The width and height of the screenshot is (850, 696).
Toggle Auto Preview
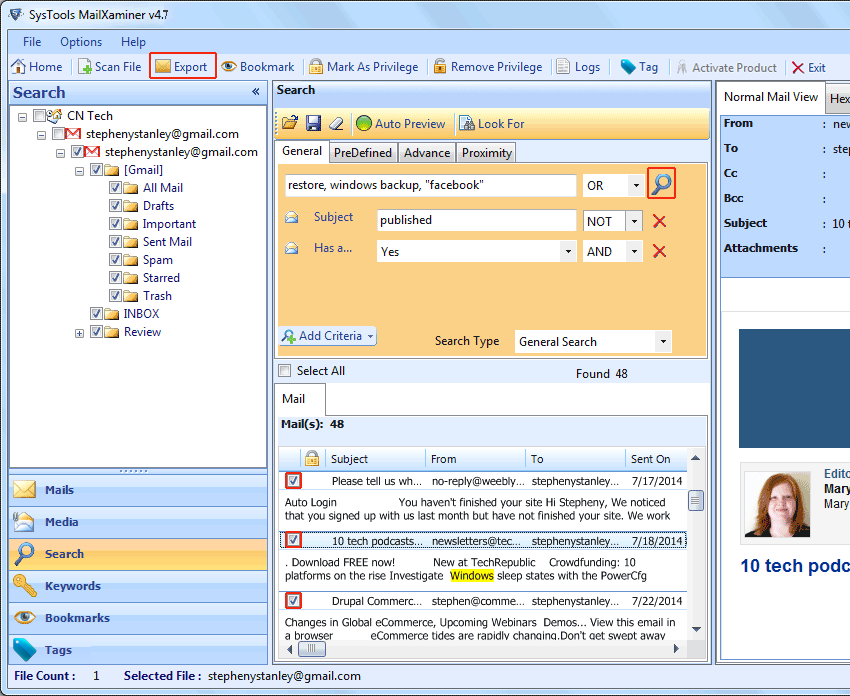coord(401,124)
